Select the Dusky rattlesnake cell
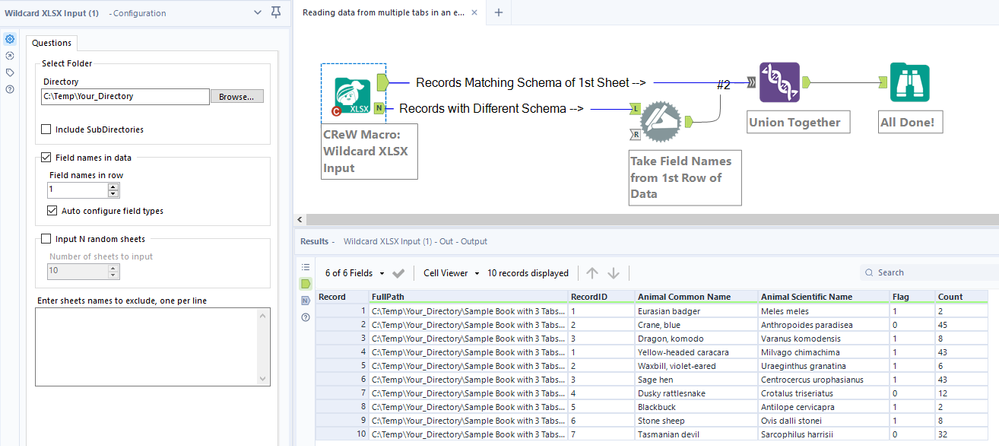This screenshot has height=446, width=999. click(x=696, y=393)
